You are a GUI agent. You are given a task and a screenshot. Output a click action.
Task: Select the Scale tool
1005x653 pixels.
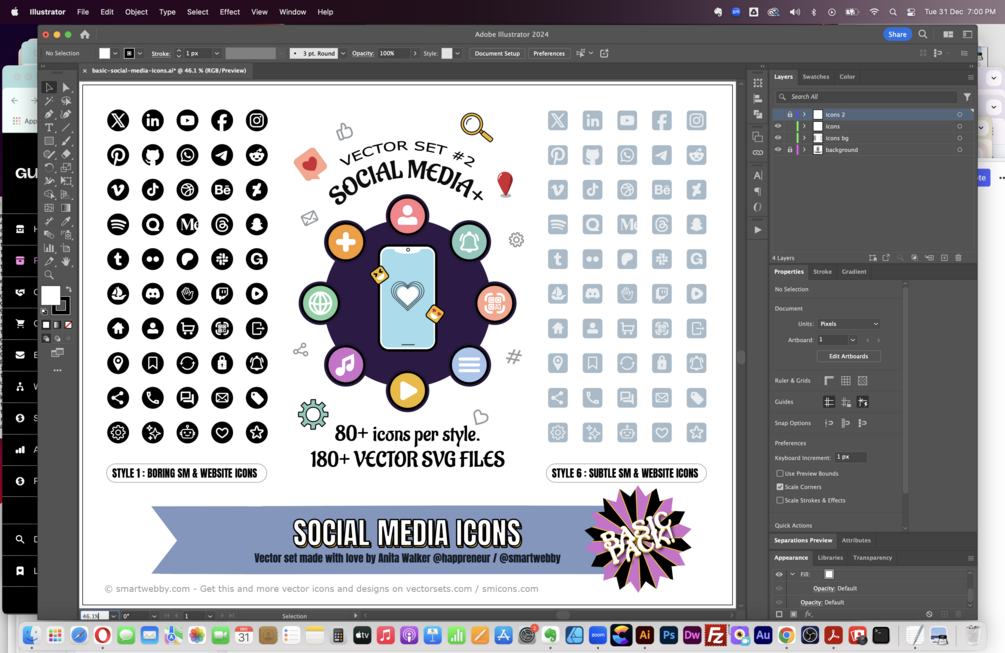pyautogui.click(x=66, y=168)
